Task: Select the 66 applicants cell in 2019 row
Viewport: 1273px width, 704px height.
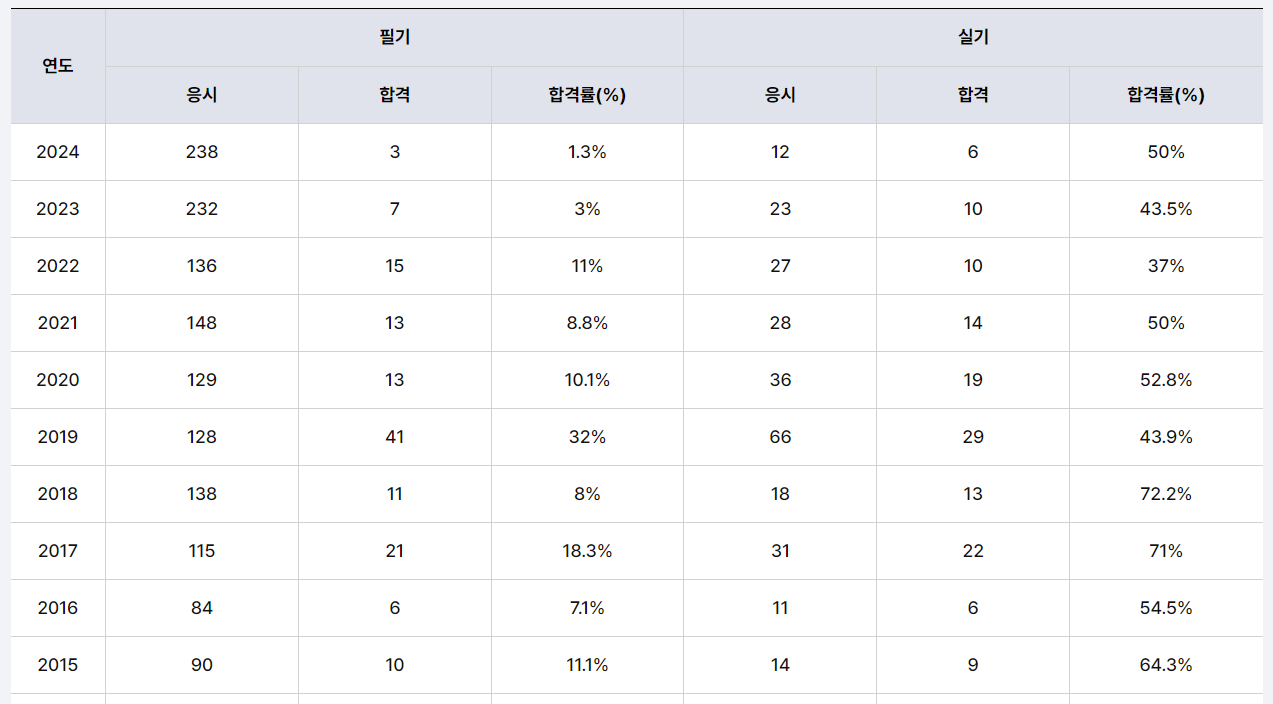Action: [x=780, y=437]
